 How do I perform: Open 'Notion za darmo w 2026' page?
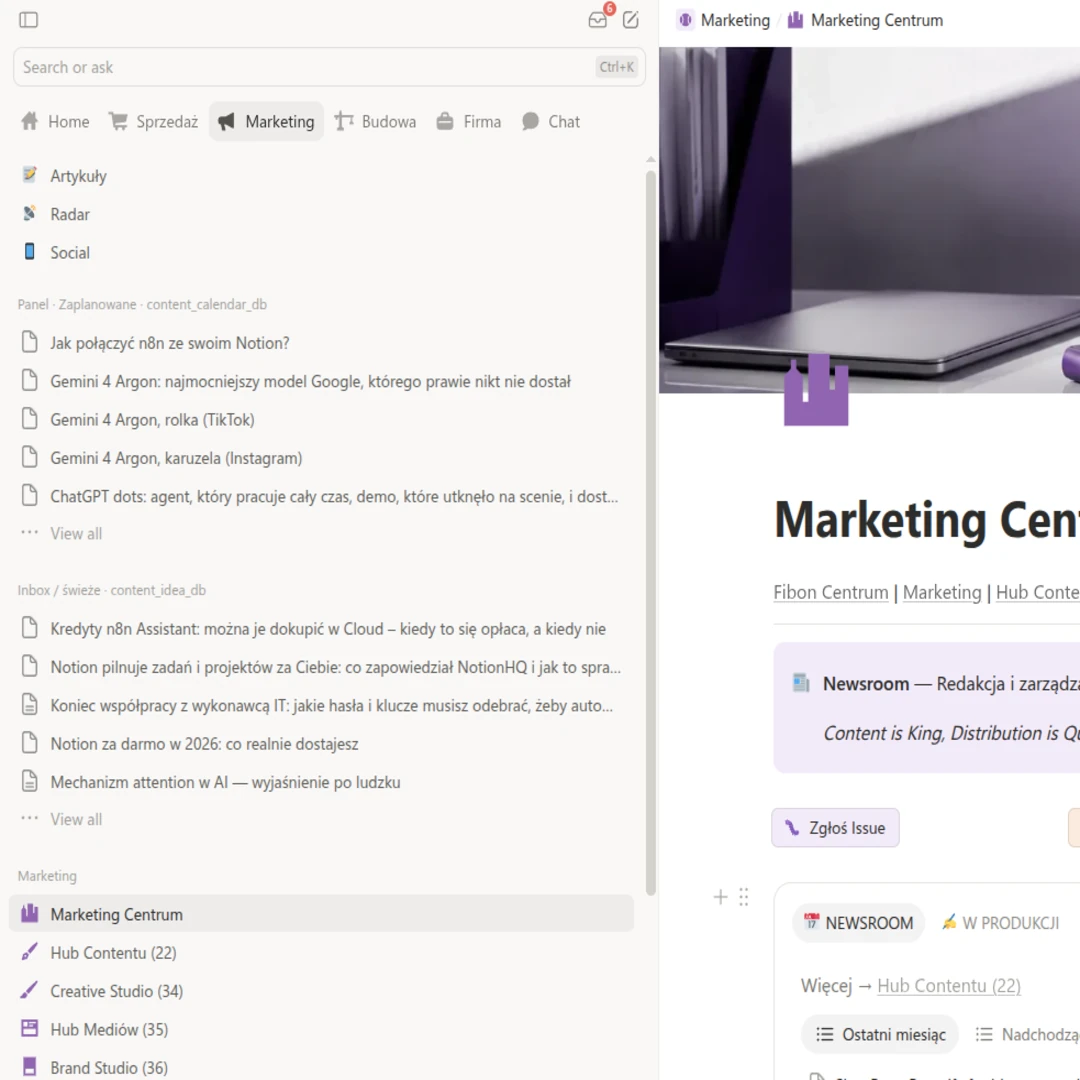pyautogui.click(x=321, y=744)
